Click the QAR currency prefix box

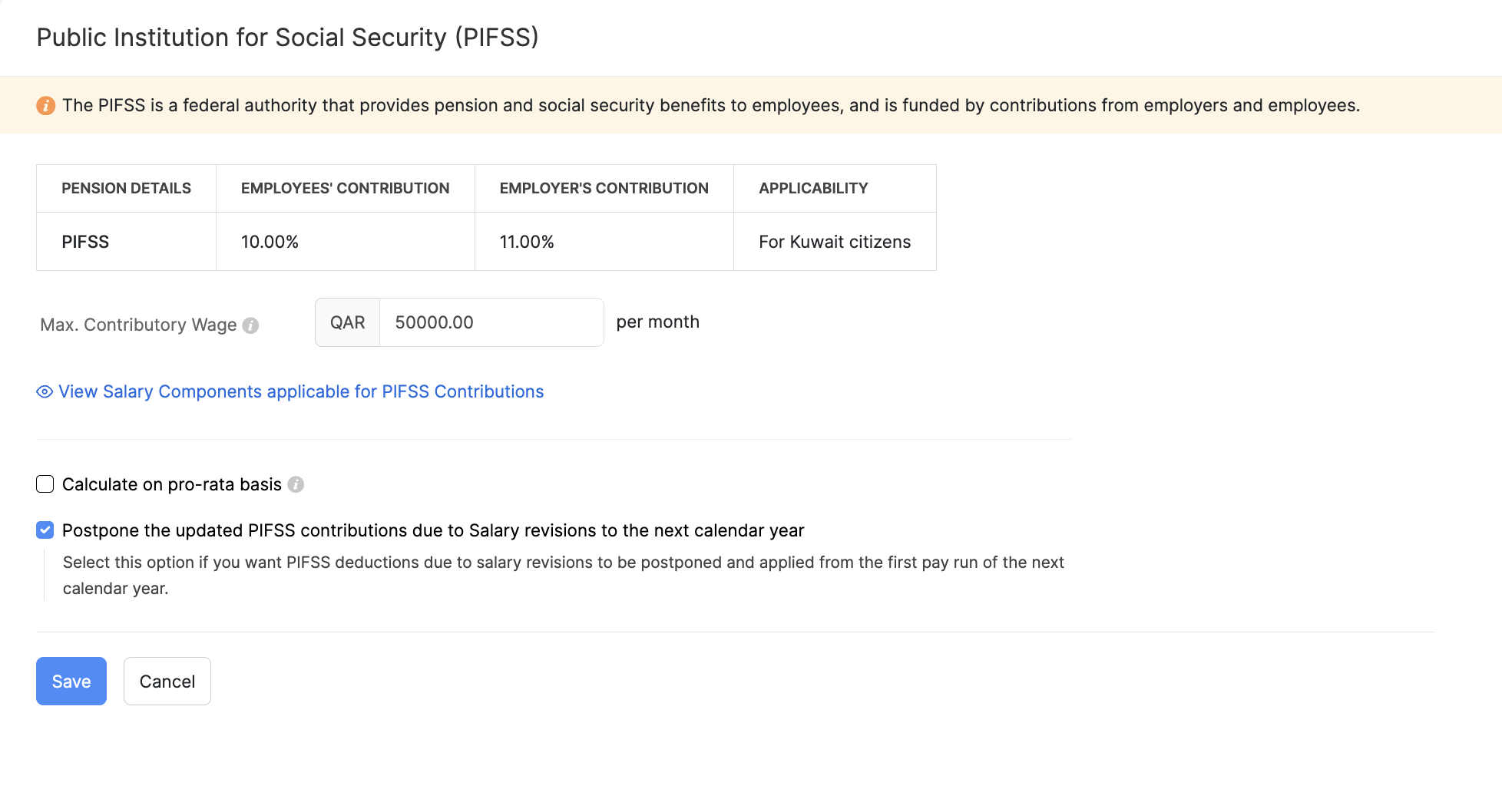347,323
